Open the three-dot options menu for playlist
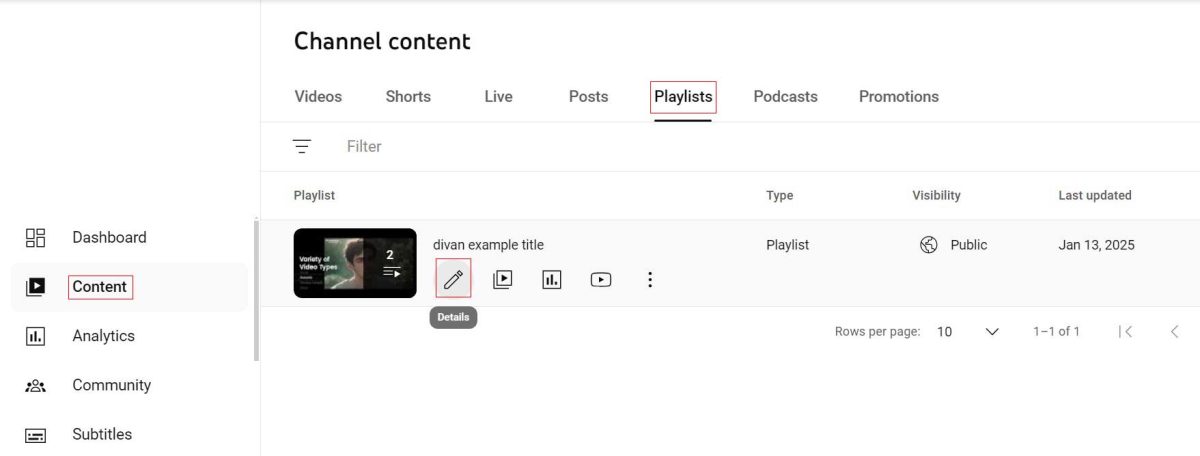This screenshot has width=1200, height=456. coord(650,280)
